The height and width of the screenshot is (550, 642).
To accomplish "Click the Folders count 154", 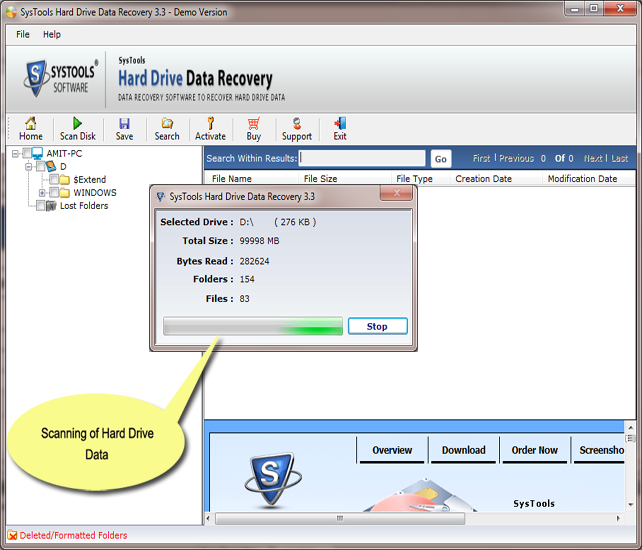I will click(x=247, y=279).
